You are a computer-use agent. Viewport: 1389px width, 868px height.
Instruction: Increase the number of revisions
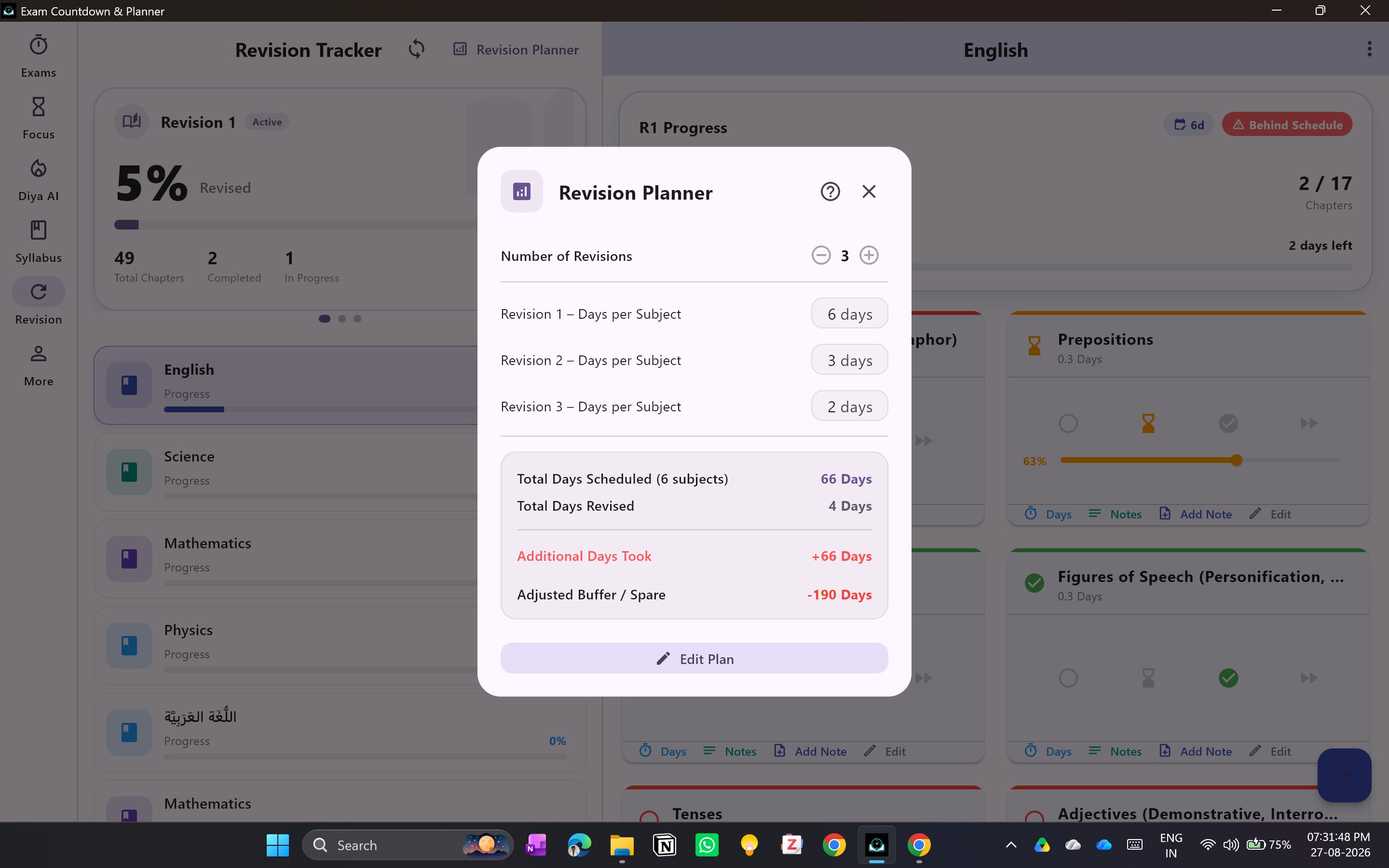869,256
